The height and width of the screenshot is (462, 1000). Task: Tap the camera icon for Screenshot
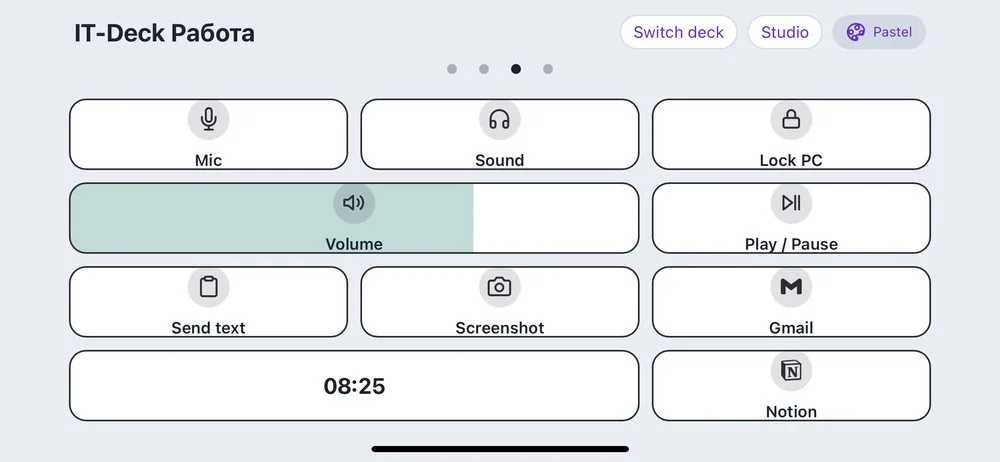[499, 287]
